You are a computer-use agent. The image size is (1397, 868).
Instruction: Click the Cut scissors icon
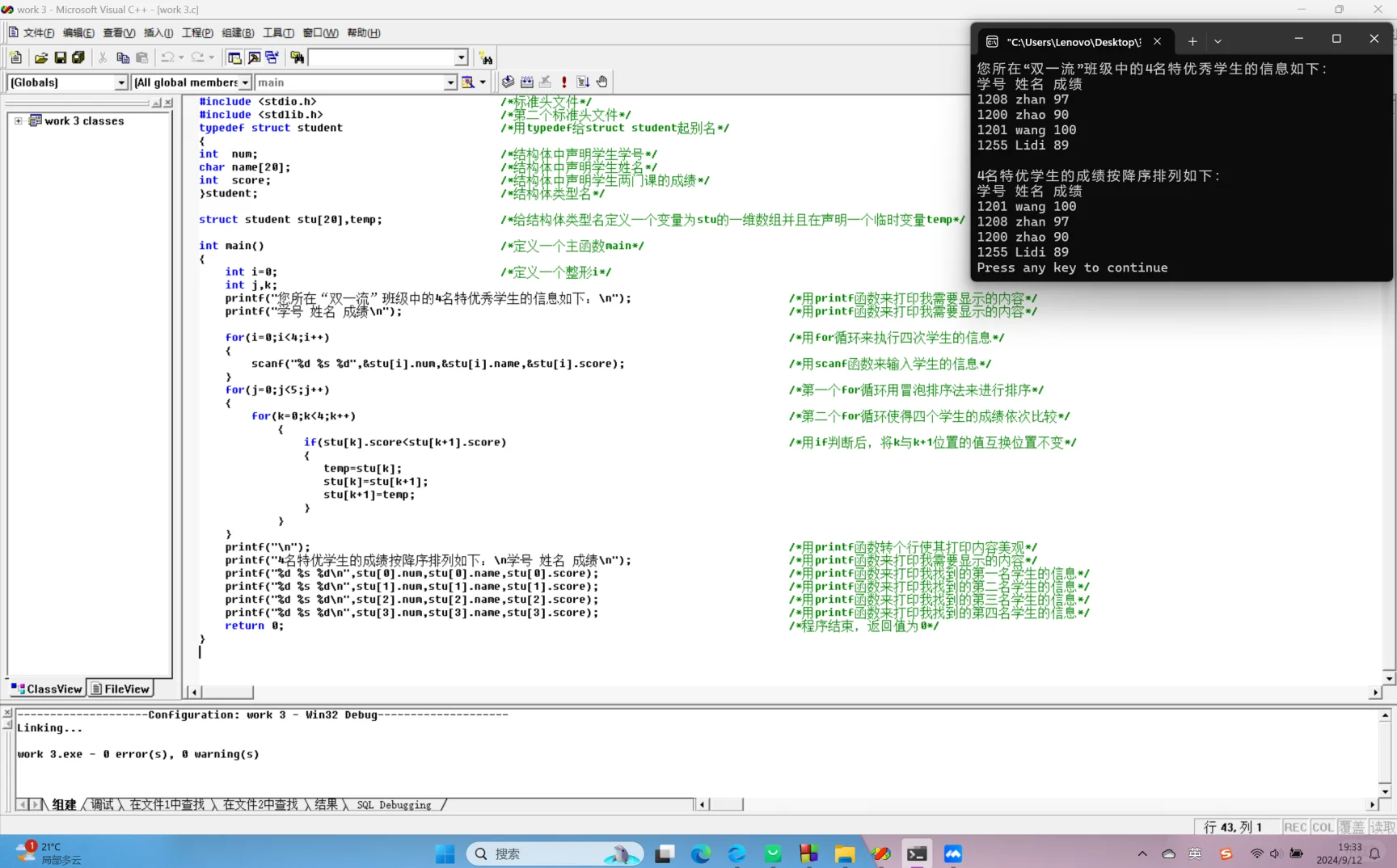(103, 57)
